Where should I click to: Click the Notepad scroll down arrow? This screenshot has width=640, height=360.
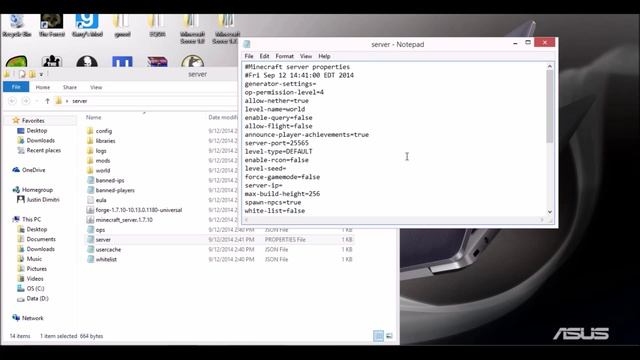pyautogui.click(x=550, y=212)
